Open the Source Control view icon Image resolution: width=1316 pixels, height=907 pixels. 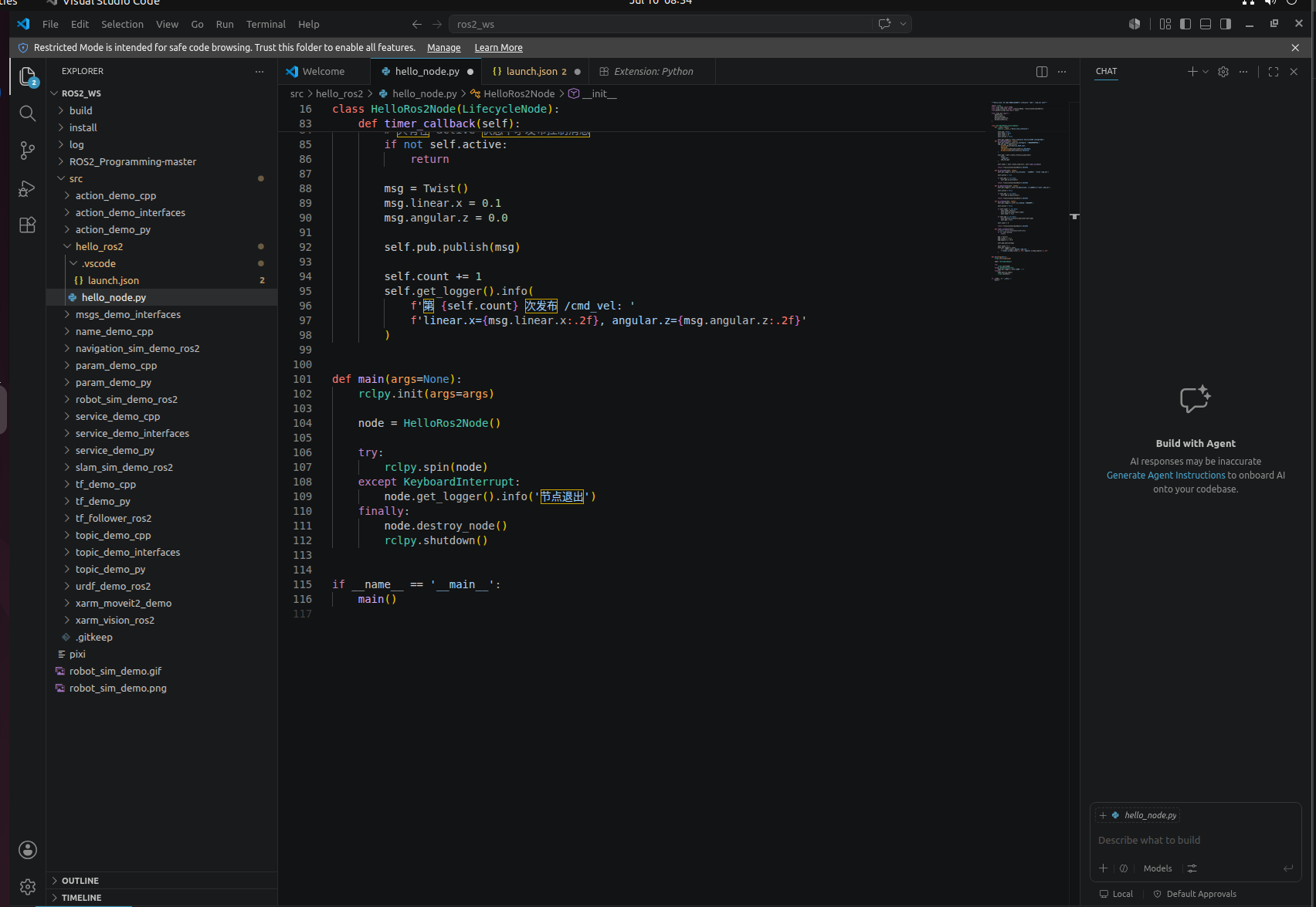click(x=28, y=151)
